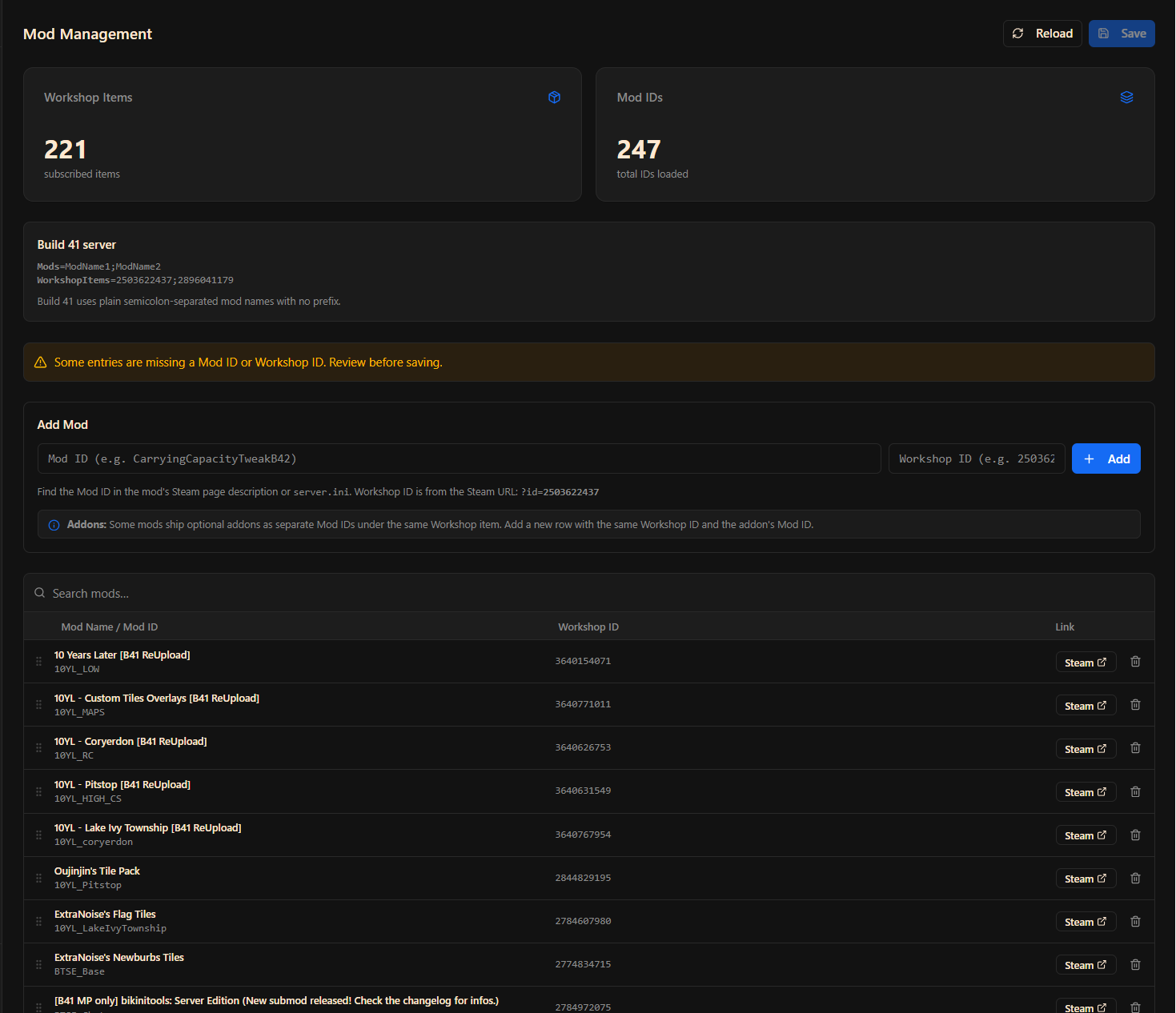Open Steam page for Oujinjin's Tile Pack

coord(1086,879)
